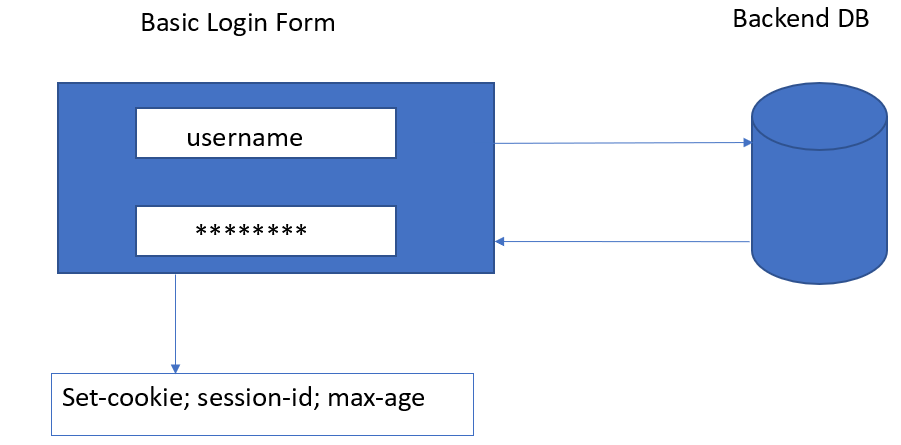Click the masked password field
This screenshot has height=445, width=901.
(266, 231)
